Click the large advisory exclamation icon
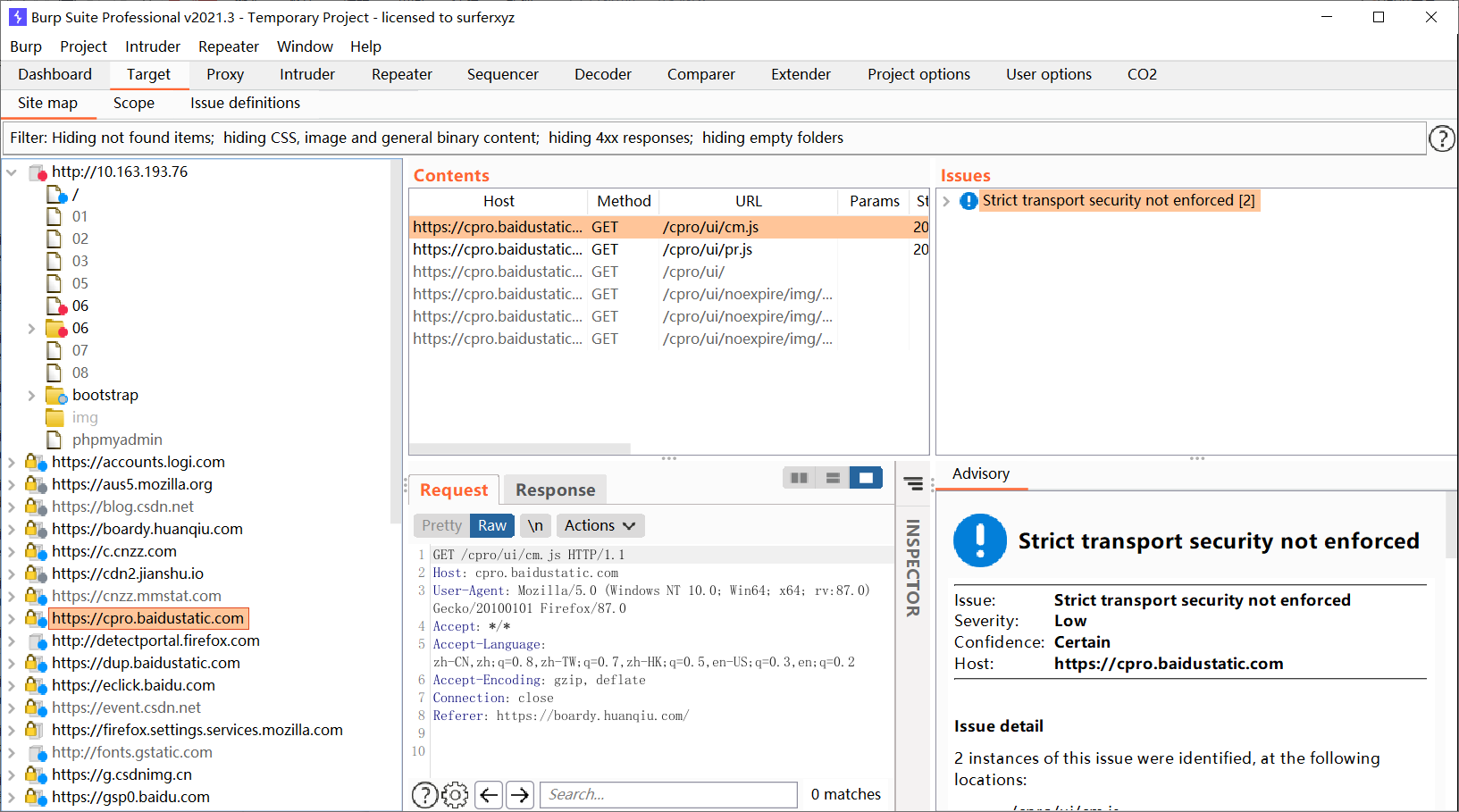This screenshot has height=812, width=1459. click(980, 540)
